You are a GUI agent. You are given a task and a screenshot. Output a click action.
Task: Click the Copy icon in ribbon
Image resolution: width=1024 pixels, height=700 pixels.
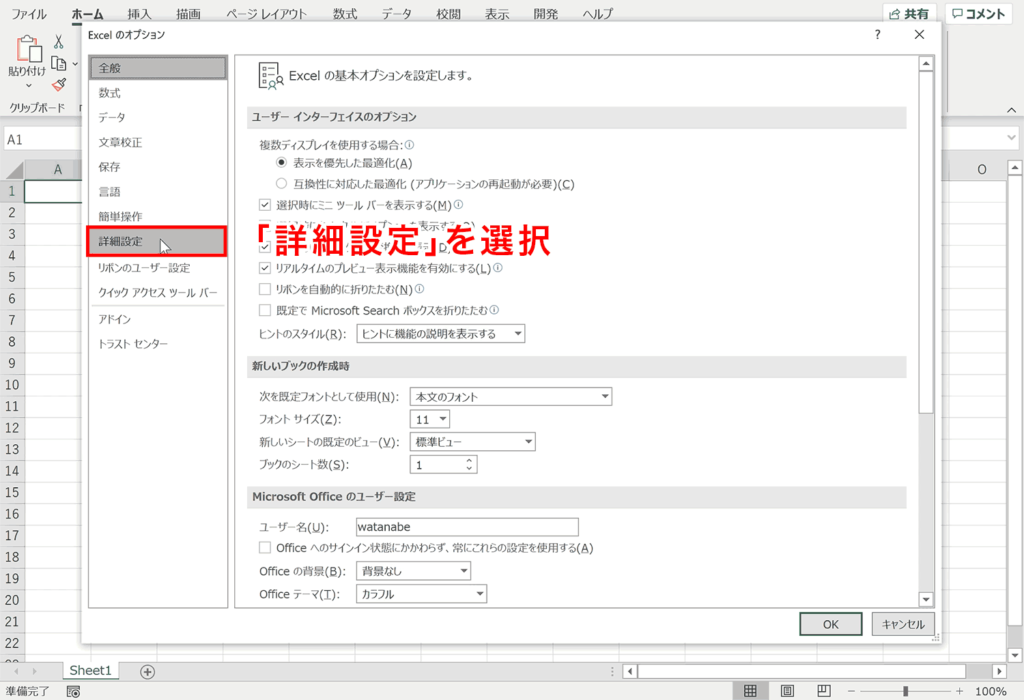(x=59, y=63)
